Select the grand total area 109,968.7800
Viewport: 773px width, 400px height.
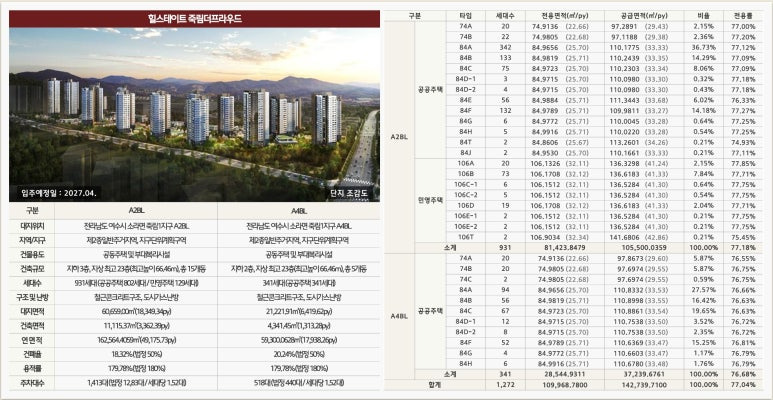(x=564, y=384)
